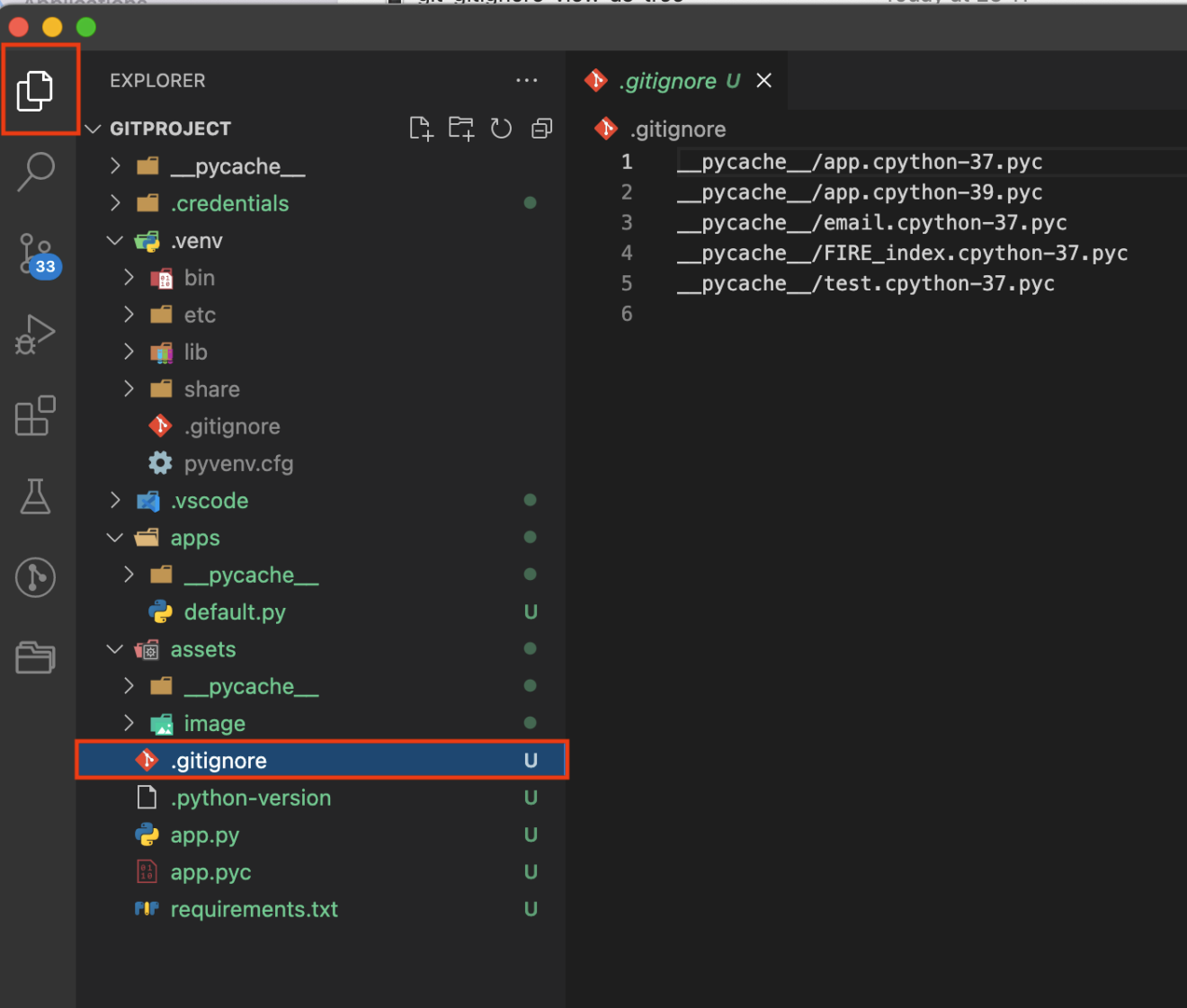The width and height of the screenshot is (1187, 1008).
Task: Open default.py from the apps folder
Action: [x=235, y=611]
